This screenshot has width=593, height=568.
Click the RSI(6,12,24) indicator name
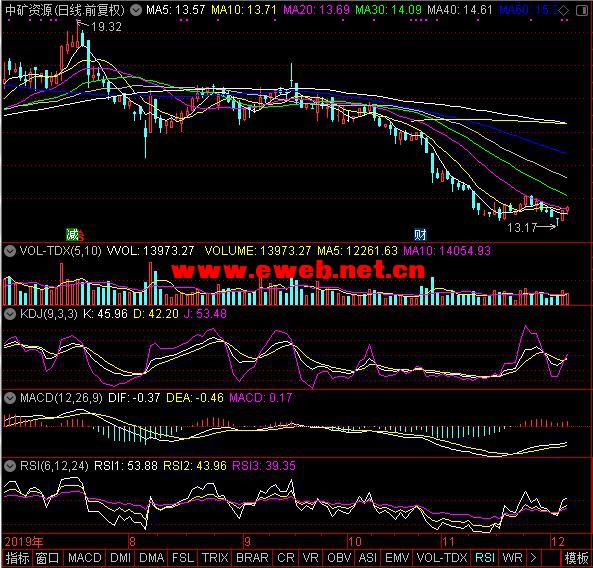point(54,466)
